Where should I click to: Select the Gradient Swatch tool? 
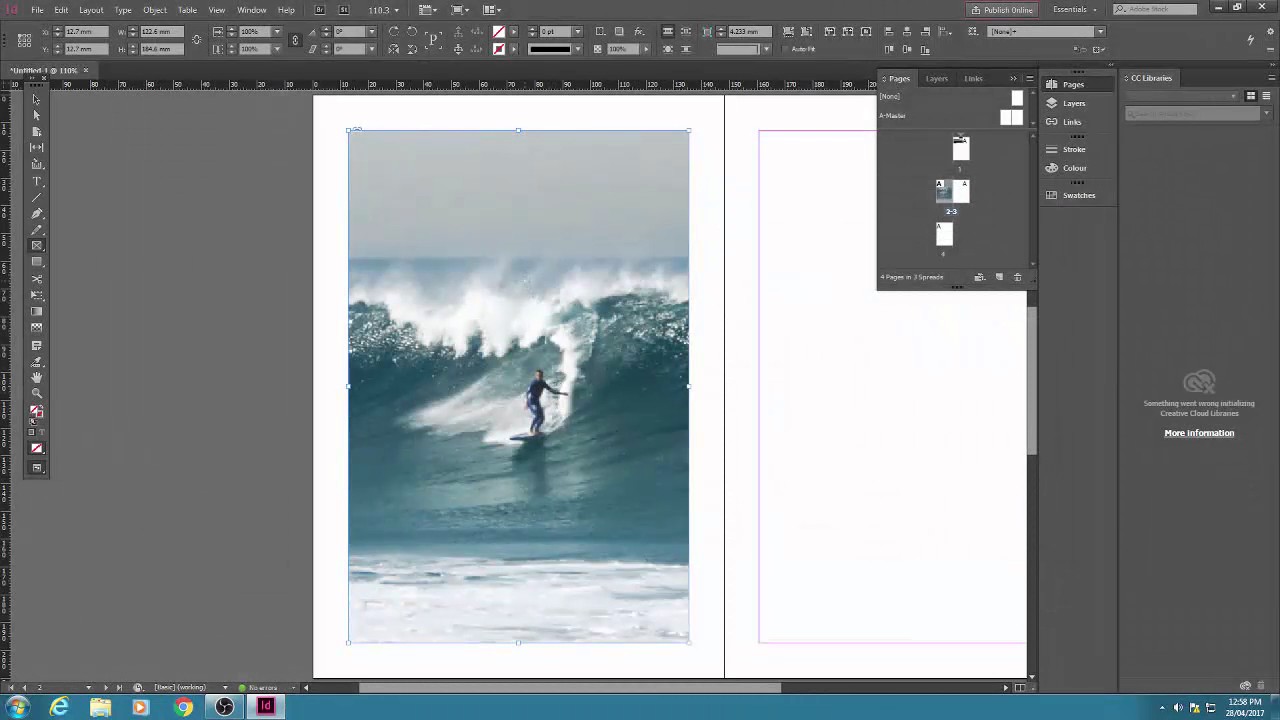pos(37,311)
